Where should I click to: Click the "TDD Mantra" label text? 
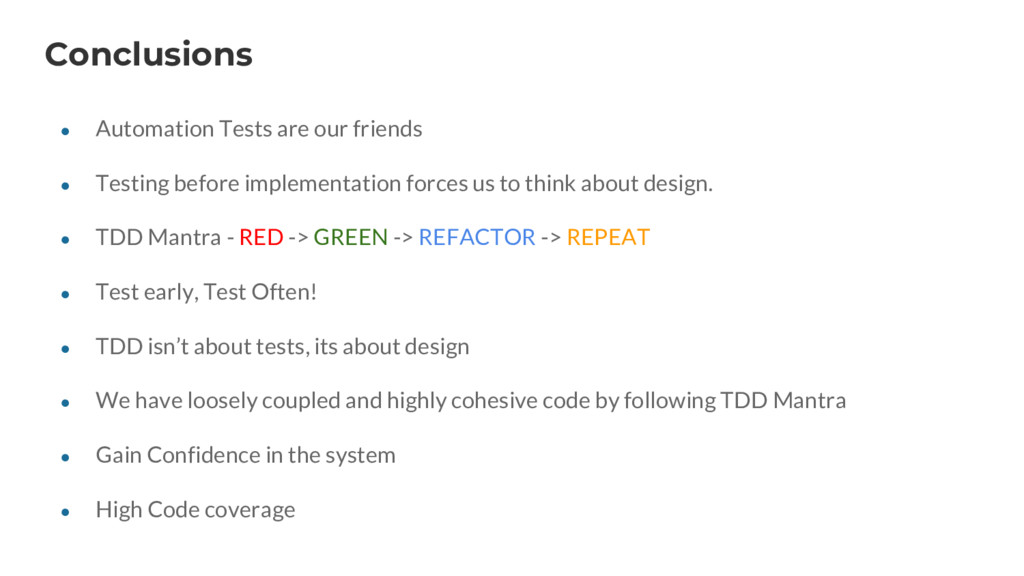(x=158, y=238)
